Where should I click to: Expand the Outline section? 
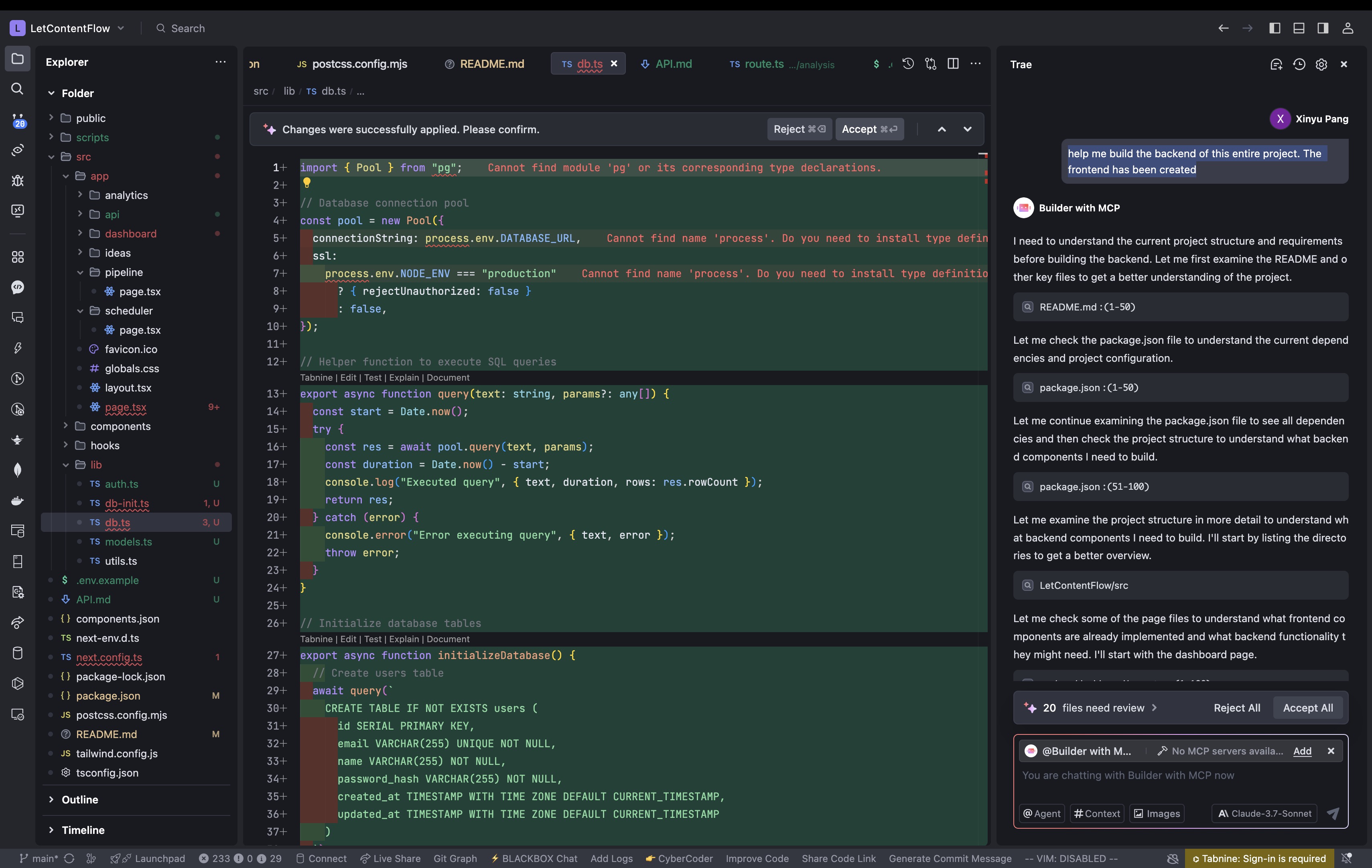[x=80, y=800]
